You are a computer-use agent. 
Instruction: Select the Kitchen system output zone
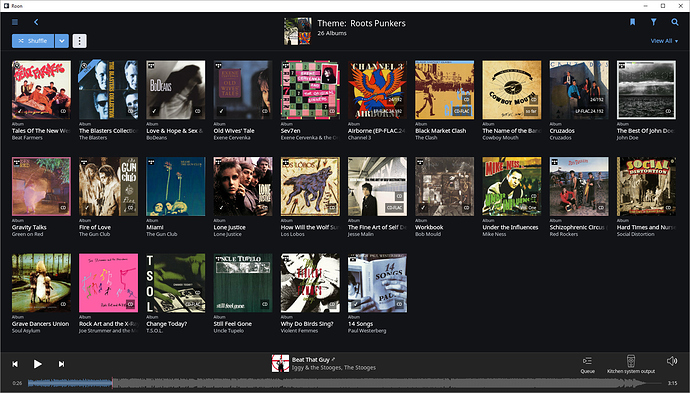[x=631, y=364]
